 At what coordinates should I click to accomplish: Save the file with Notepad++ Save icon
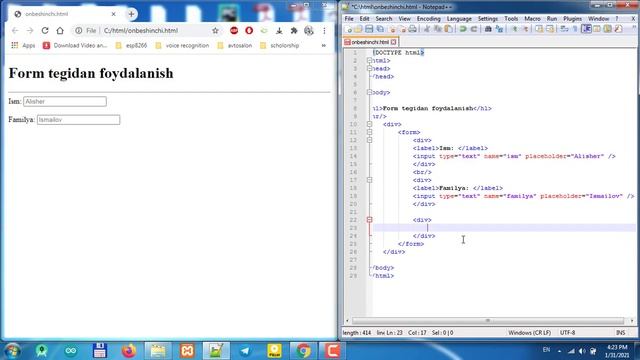click(x=369, y=29)
